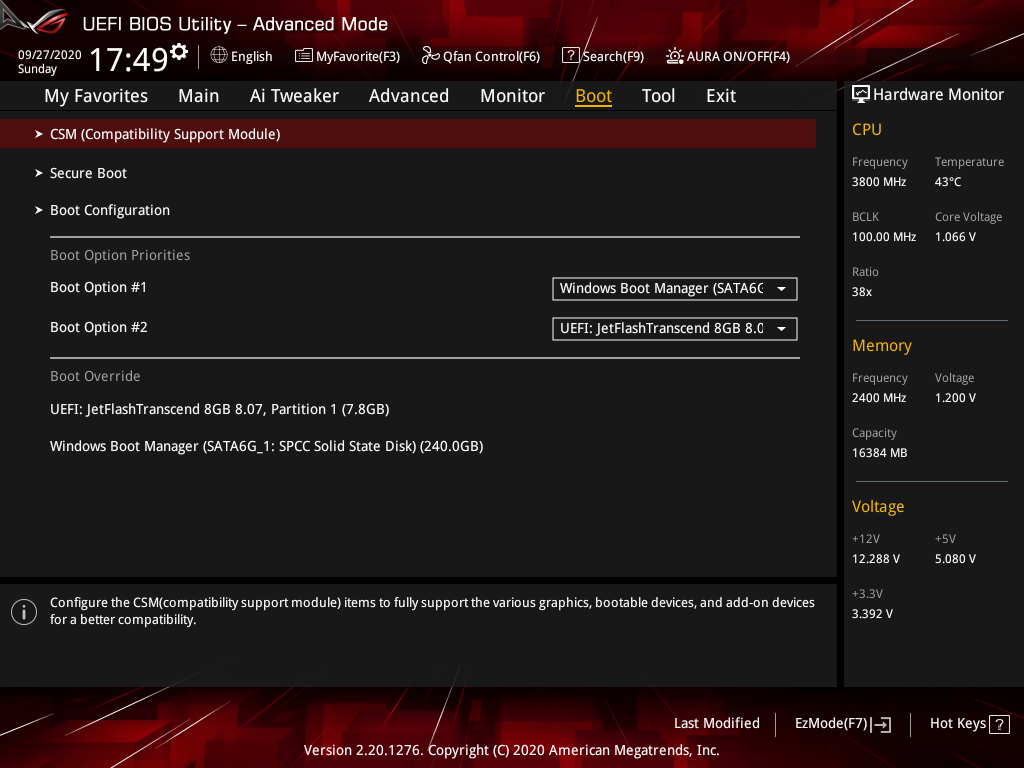The width and height of the screenshot is (1024, 768).
Task: Click the EzMode exit arrow icon
Action: click(x=882, y=724)
